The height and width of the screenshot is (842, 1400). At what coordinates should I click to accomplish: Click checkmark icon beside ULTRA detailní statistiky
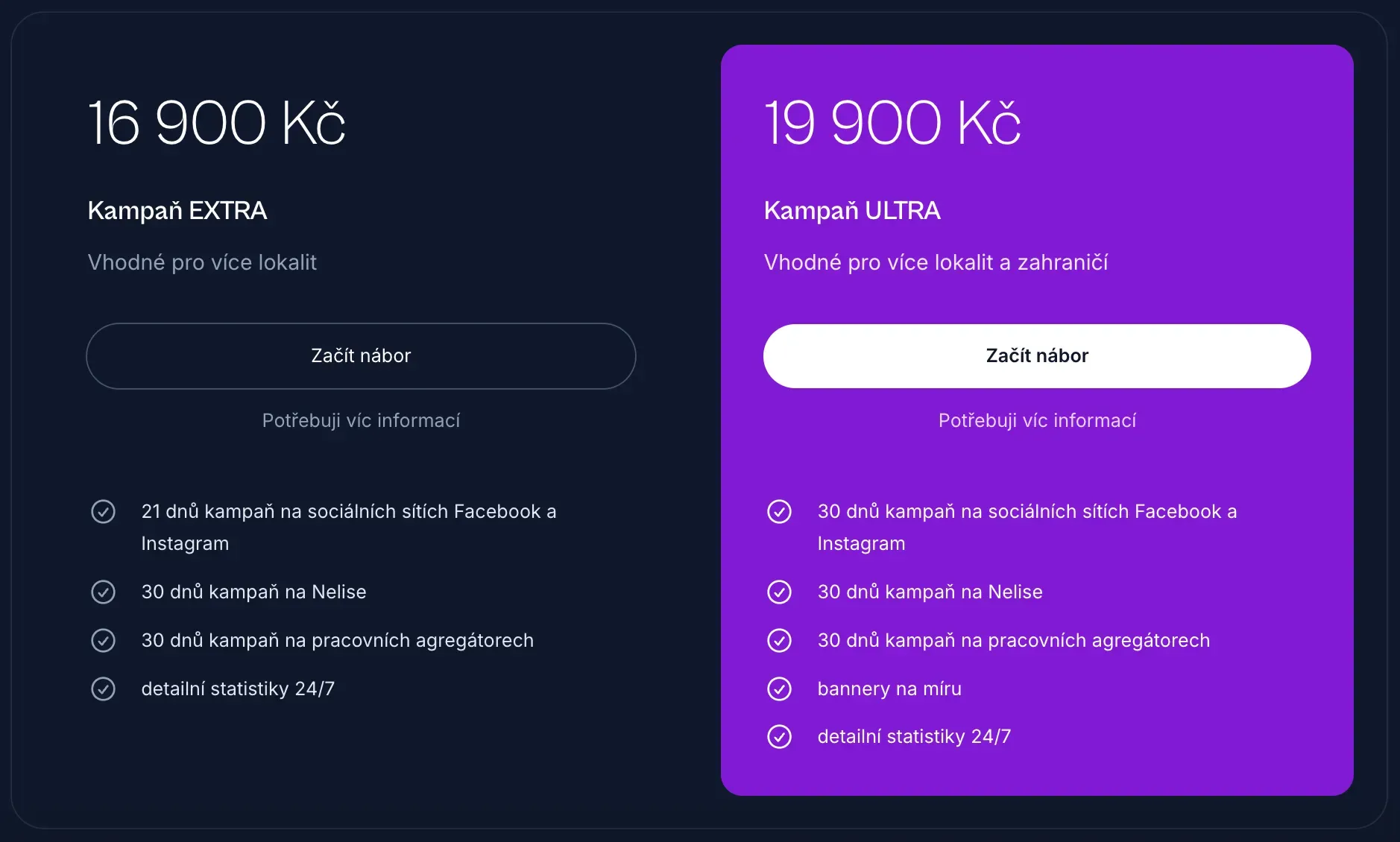779,737
